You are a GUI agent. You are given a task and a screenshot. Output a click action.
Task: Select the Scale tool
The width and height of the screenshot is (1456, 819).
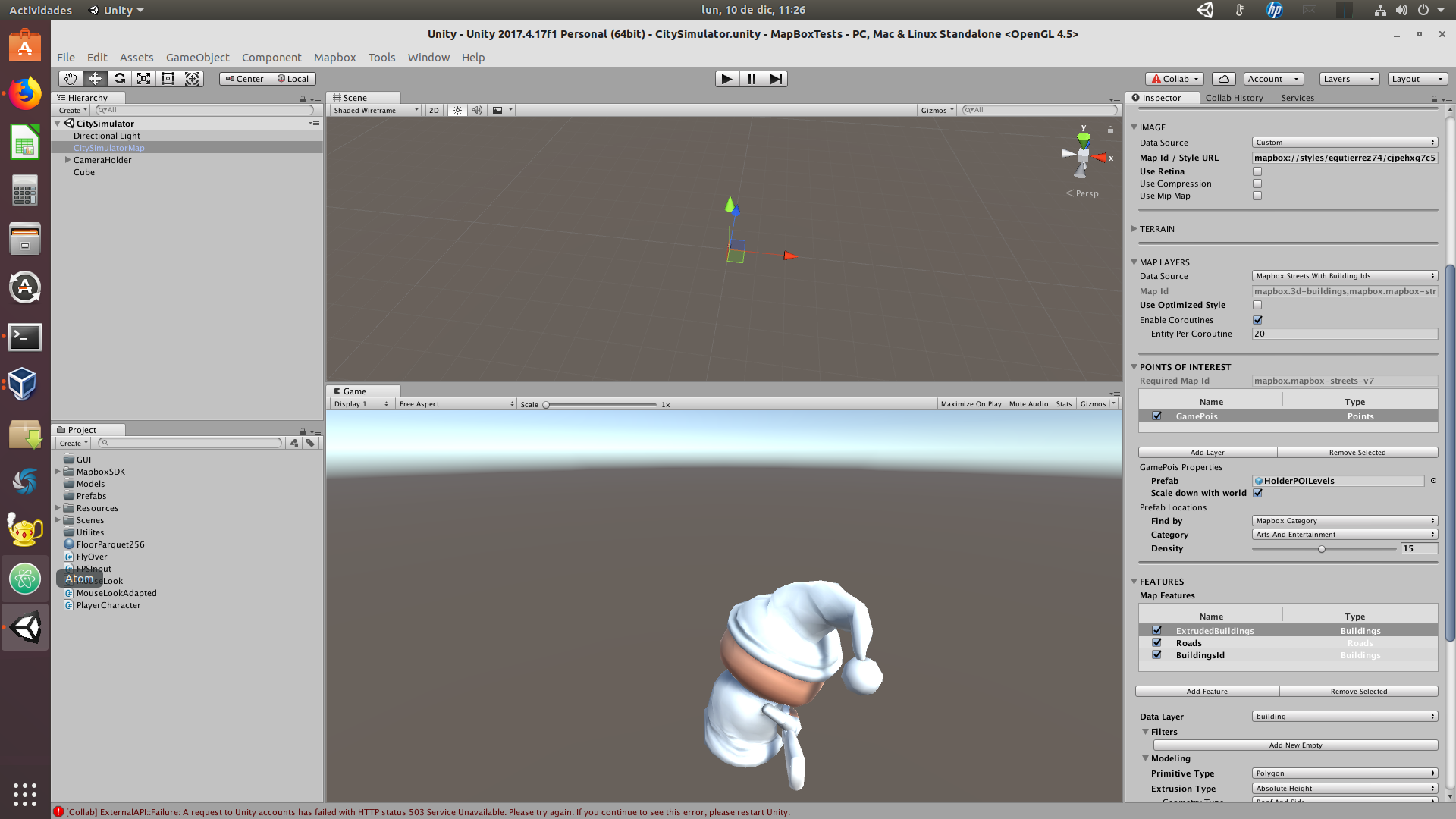pyautogui.click(x=143, y=79)
